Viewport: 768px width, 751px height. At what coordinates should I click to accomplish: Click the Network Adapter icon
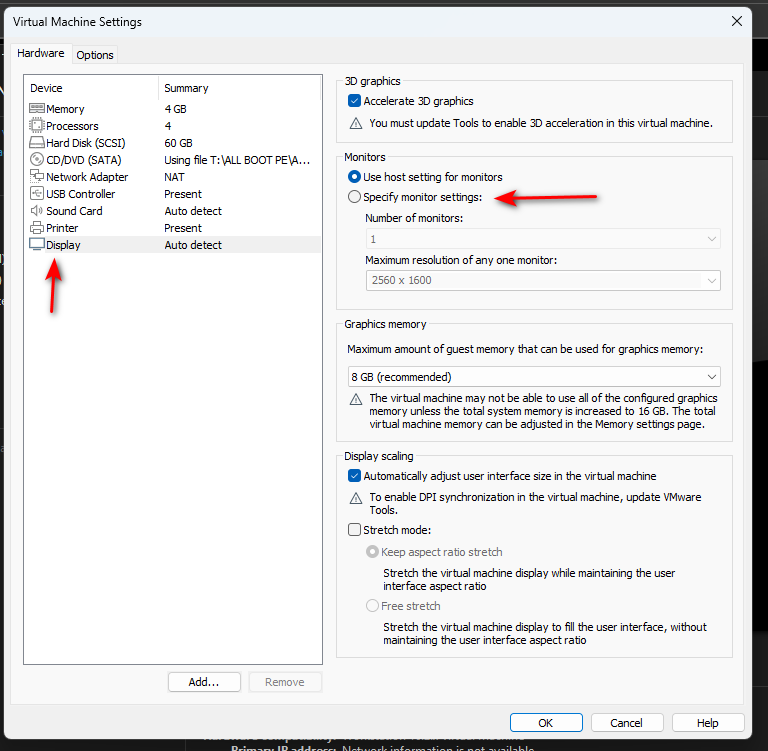[37, 176]
